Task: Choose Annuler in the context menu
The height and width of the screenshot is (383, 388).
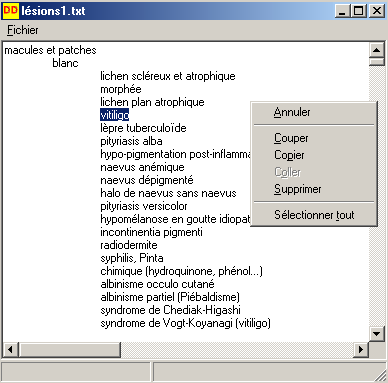Action: click(292, 112)
